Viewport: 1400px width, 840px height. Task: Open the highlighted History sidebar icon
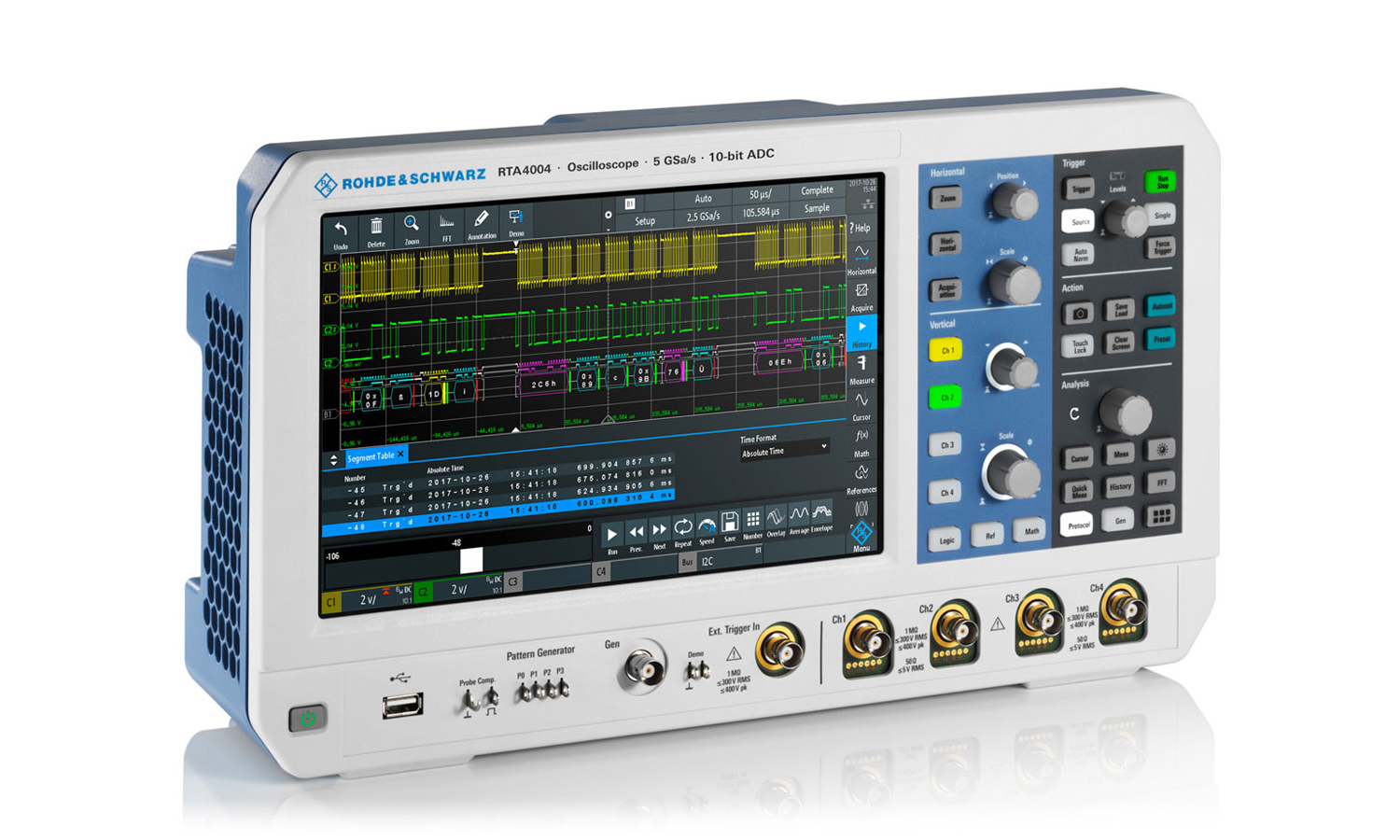[861, 333]
